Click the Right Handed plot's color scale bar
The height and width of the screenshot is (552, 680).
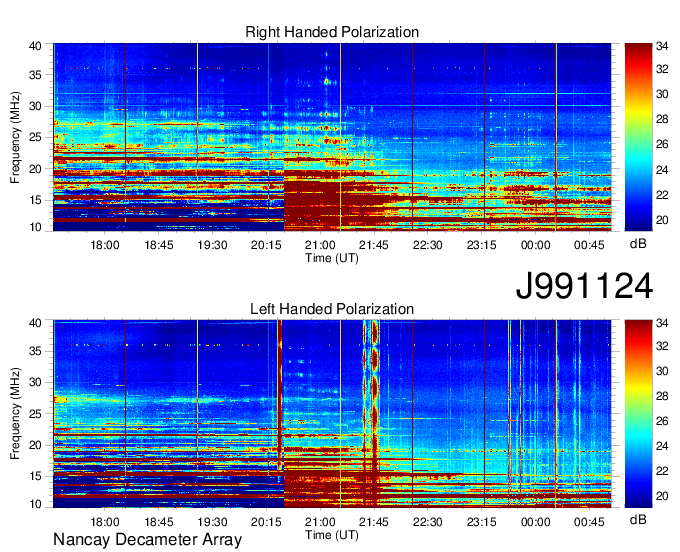pos(638,137)
